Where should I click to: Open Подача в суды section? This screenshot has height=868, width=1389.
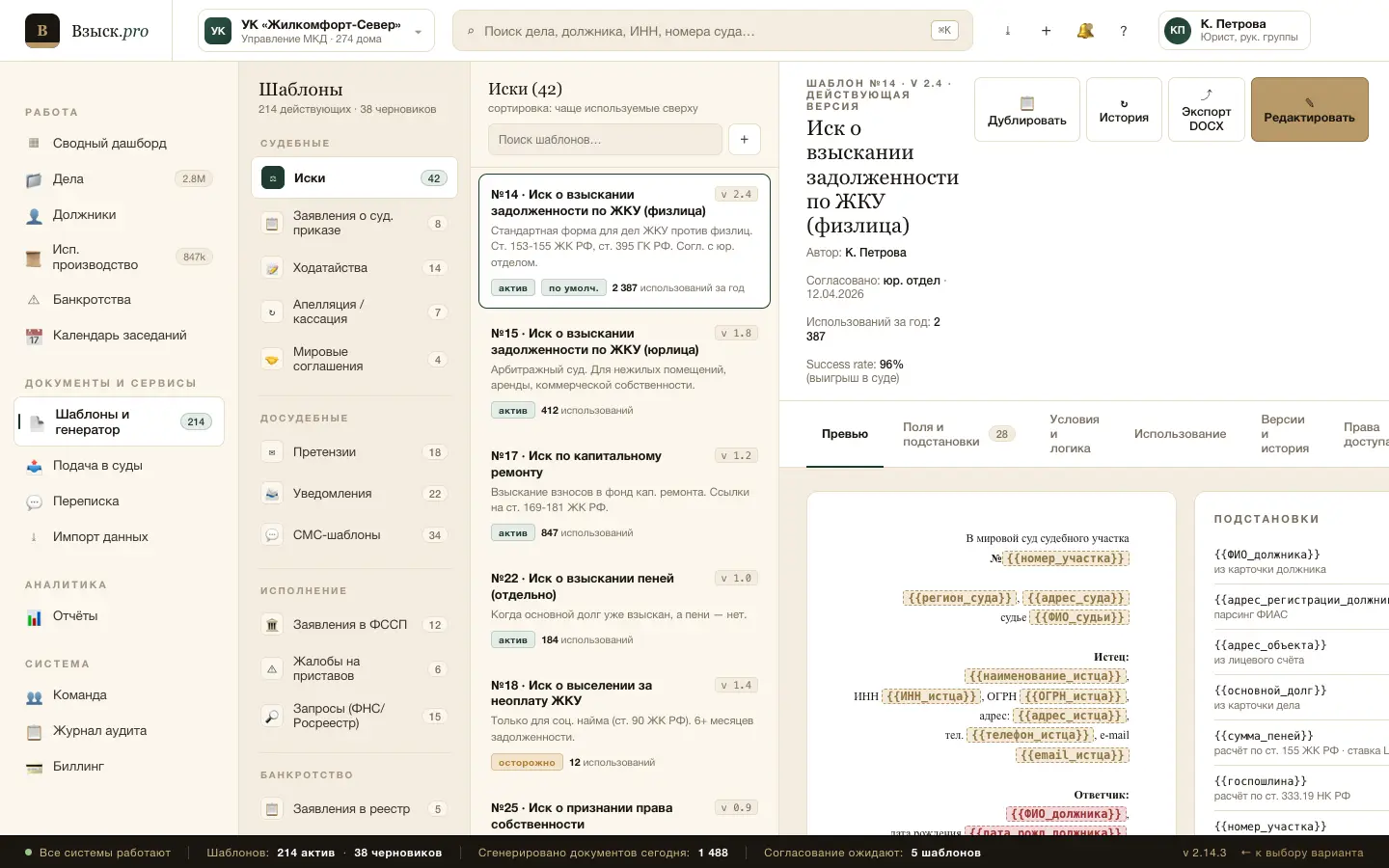(x=120, y=465)
